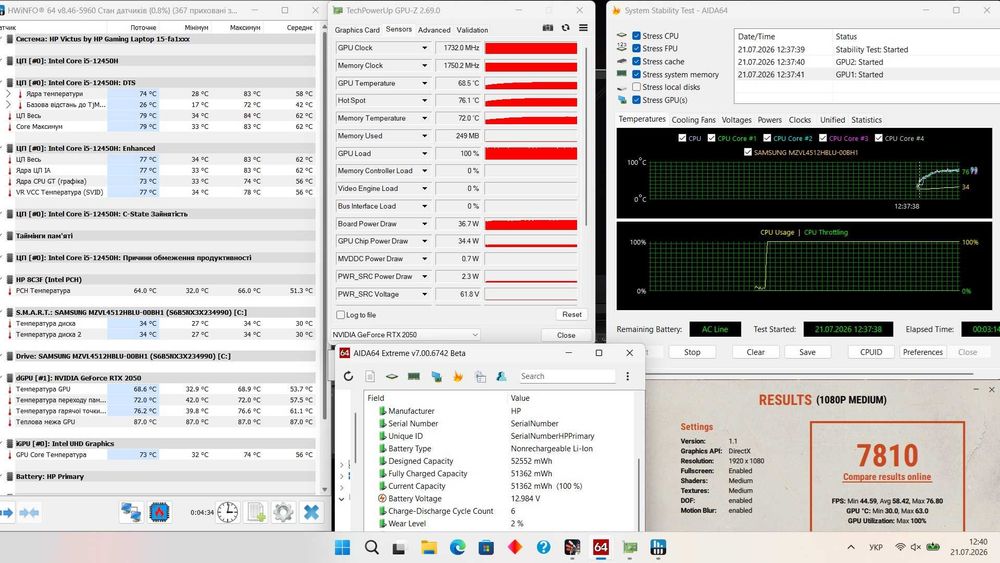Click the HWiNFO vertical scrollbar down arrow
The width and height of the screenshot is (1000, 563).
[325, 490]
